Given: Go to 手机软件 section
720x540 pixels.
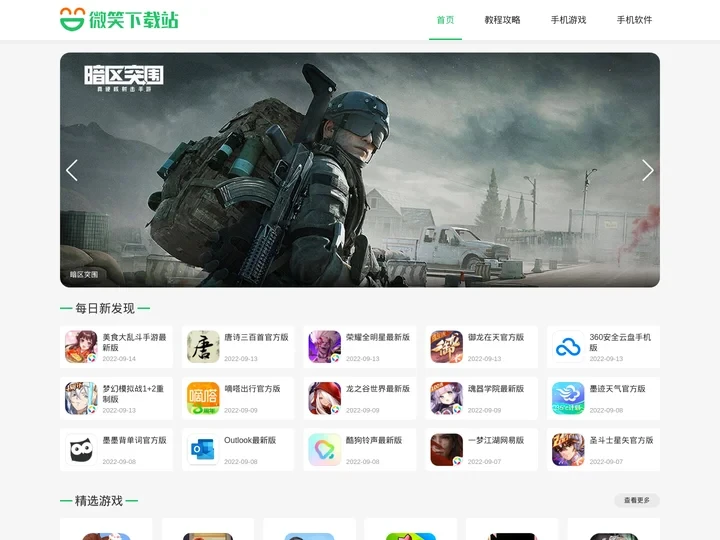Looking at the screenshot, I should click(x=634, y=20).
